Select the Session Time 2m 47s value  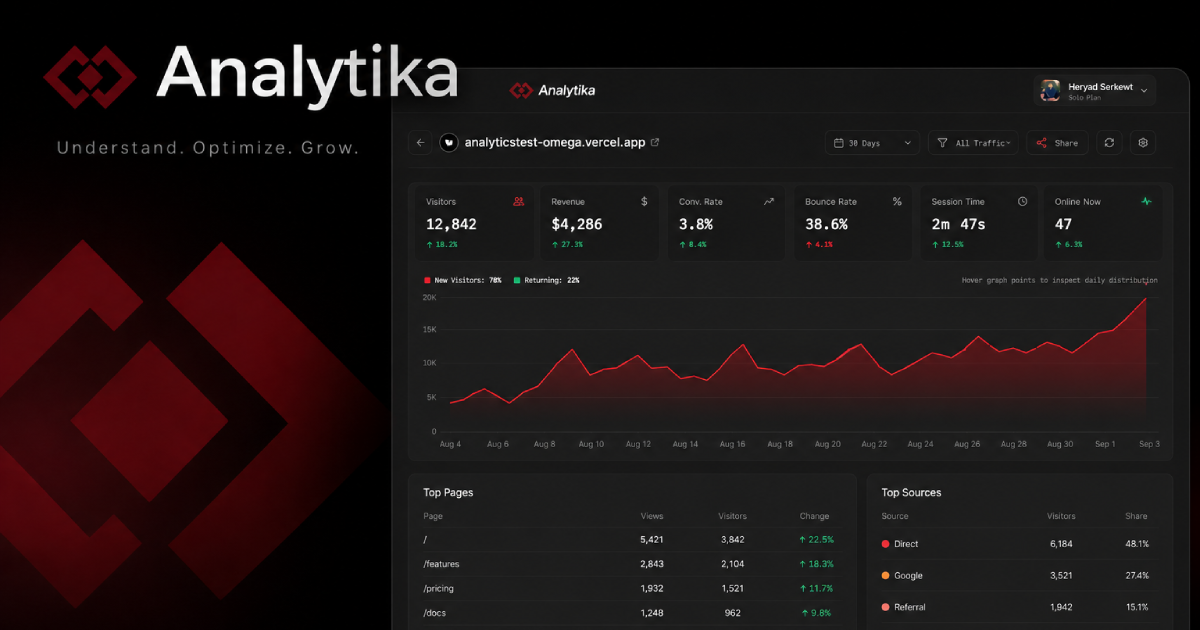point(958,224)
